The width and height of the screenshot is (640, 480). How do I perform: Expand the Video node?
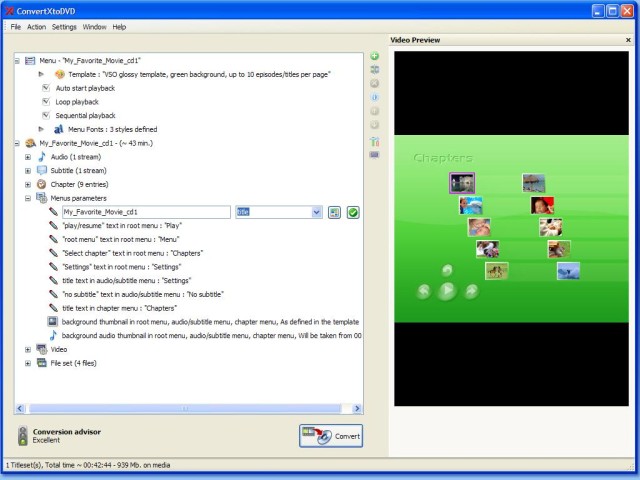point(28,349)
